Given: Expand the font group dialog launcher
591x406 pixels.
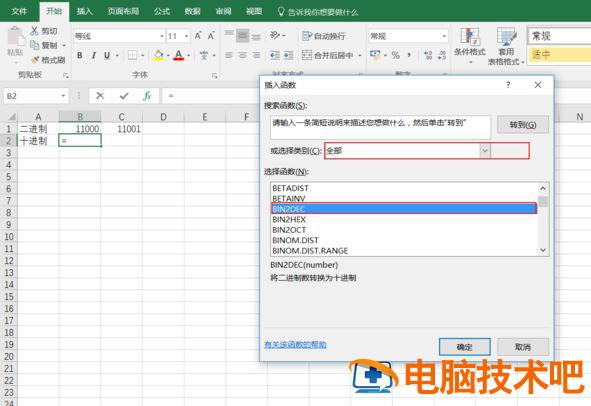Looking at the screenshot, I should pyautogui.click(x=215, y=76).
